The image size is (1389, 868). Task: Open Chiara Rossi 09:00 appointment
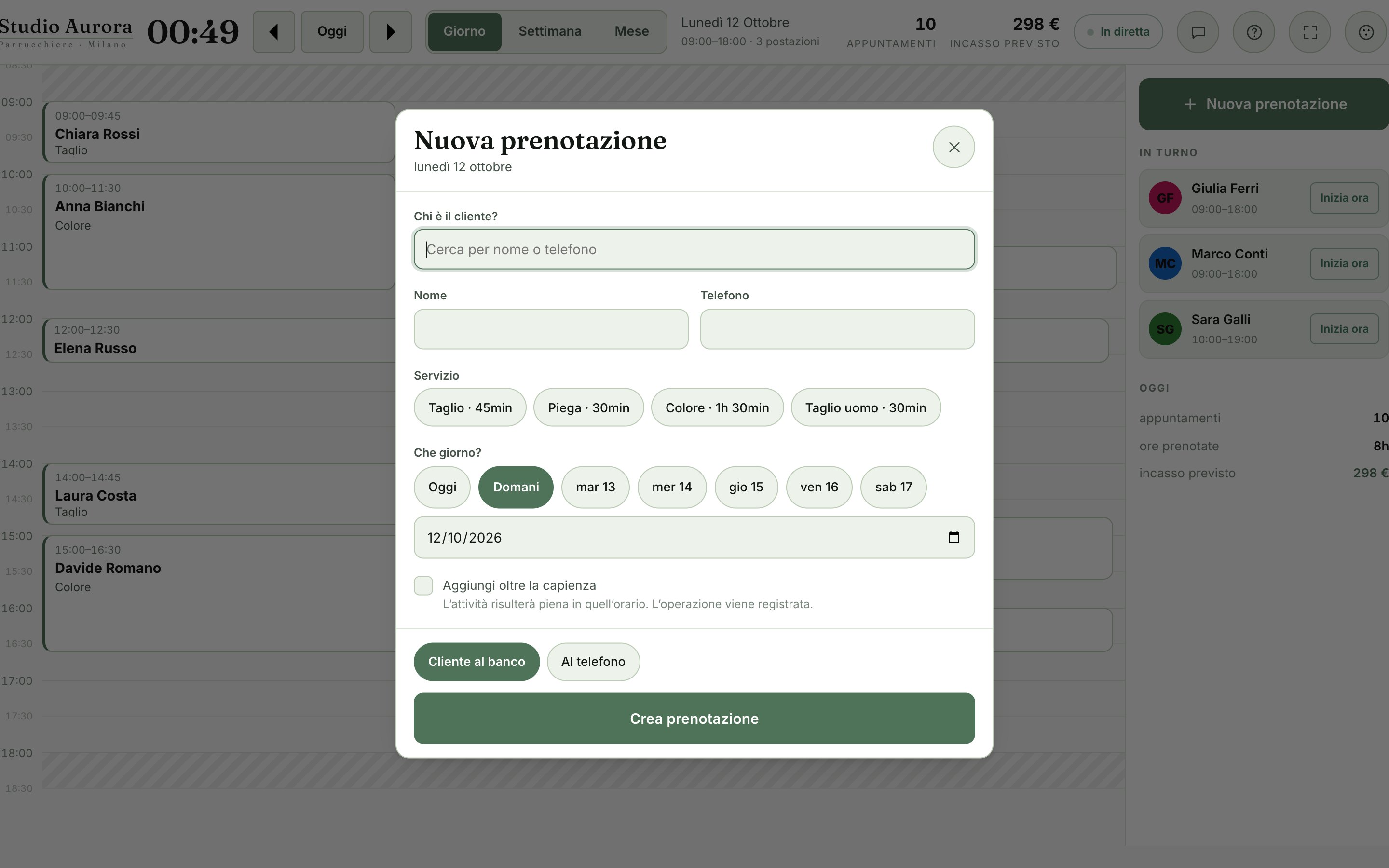point(218,133)
